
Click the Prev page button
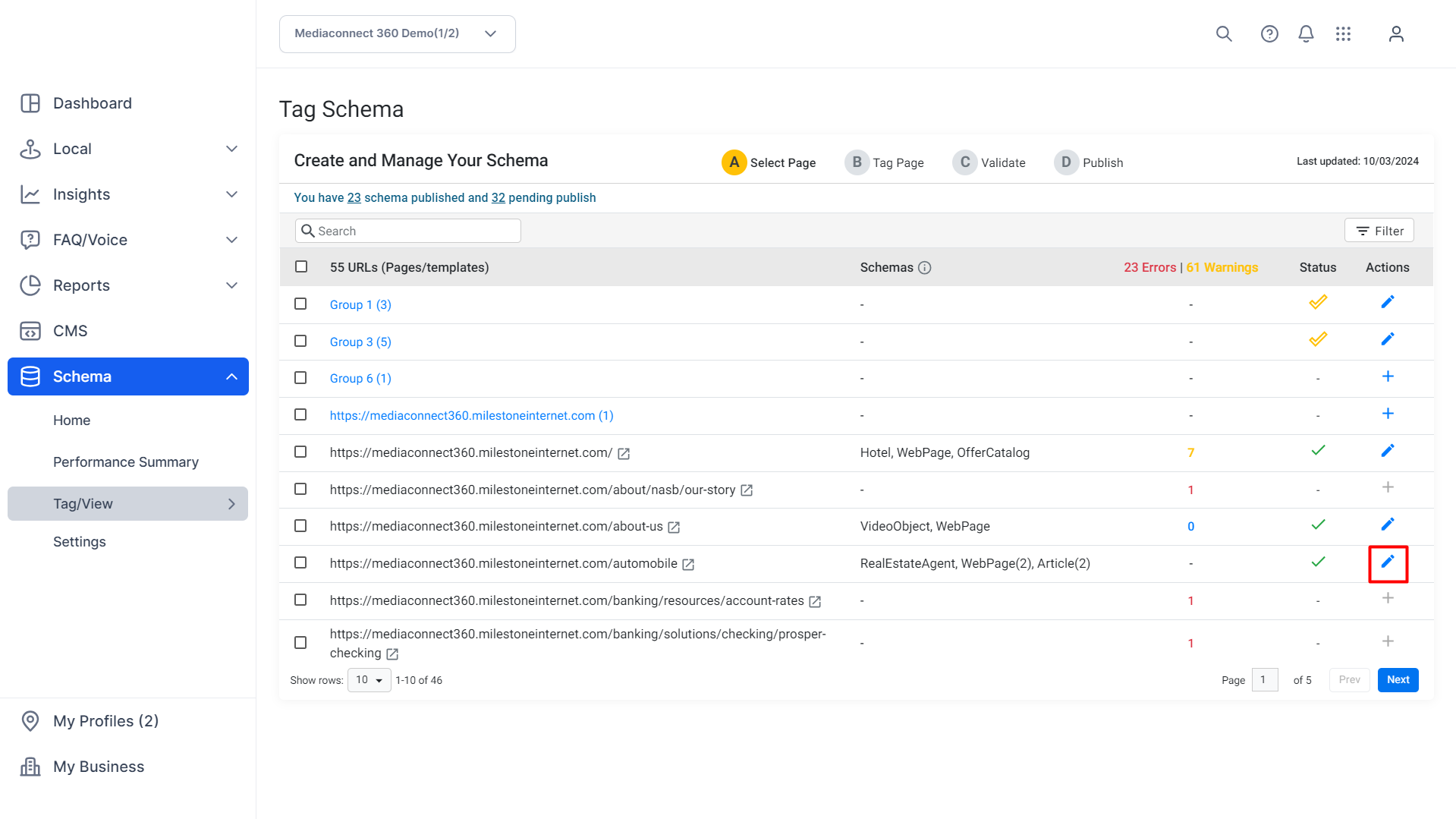click(1350, 680)
